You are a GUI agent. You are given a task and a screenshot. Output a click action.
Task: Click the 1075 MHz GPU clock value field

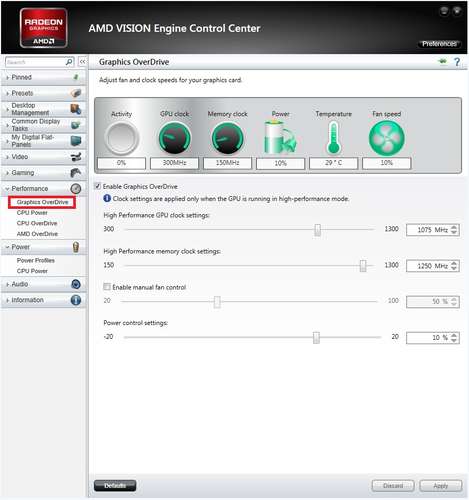click(x=433, y=230)
